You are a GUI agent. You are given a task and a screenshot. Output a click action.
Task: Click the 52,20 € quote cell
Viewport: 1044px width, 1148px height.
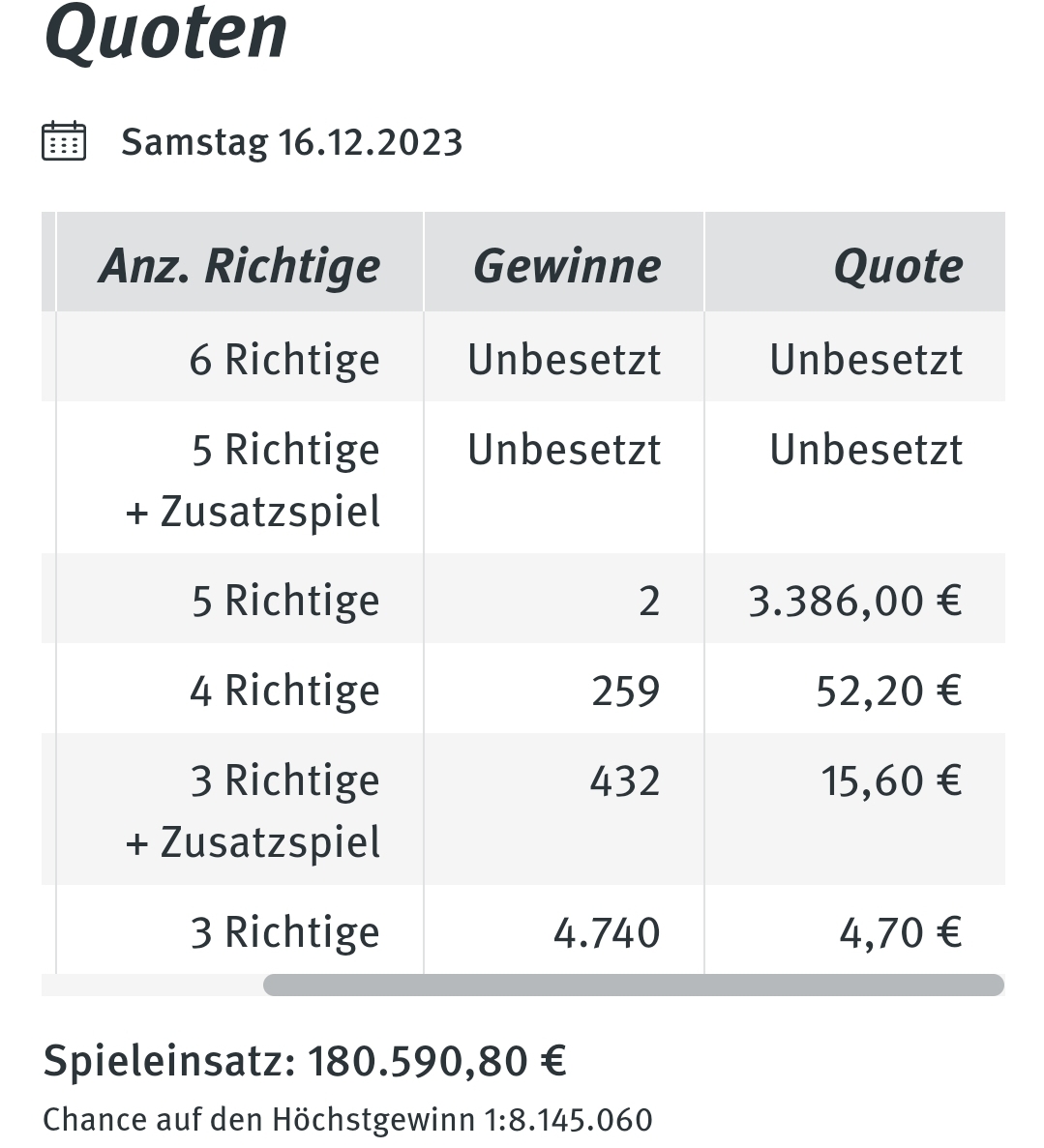point(888,692)
